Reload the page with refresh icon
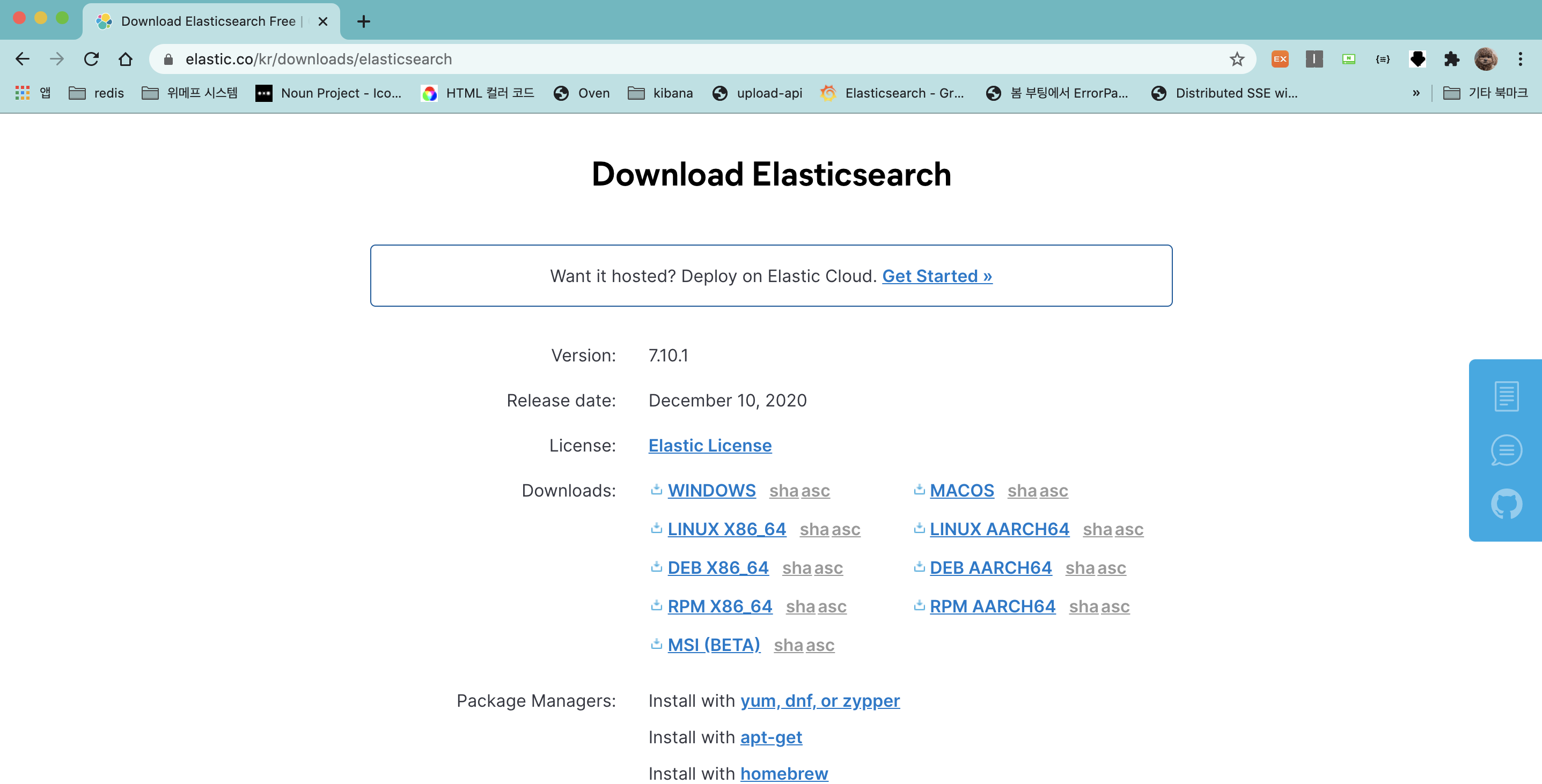 [91, 59]
